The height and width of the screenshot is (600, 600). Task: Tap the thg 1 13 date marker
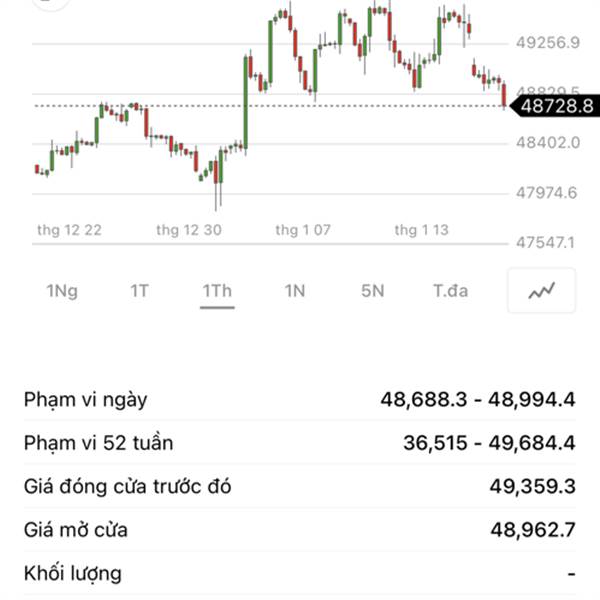[x=421, y=230]
